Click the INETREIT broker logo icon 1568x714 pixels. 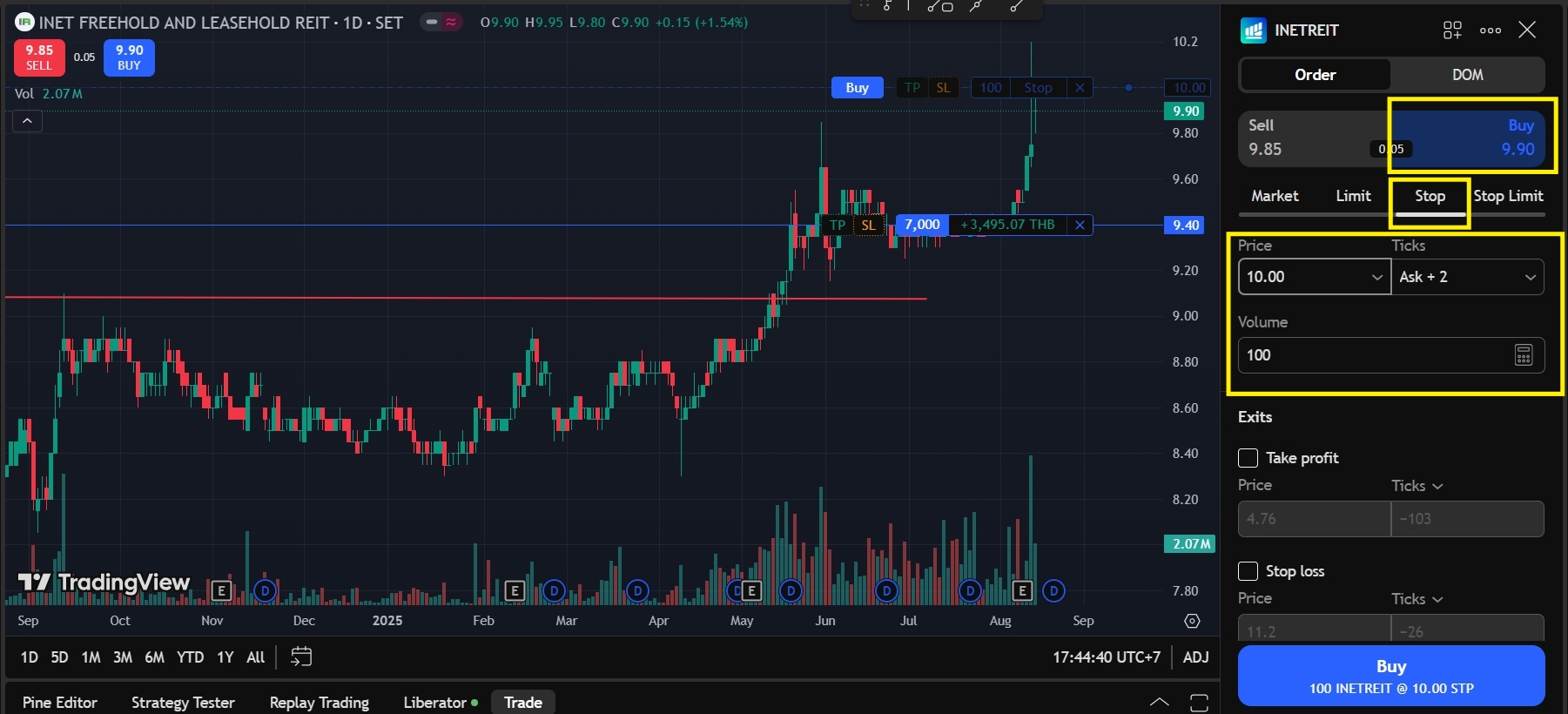(x=1253, y=30)
